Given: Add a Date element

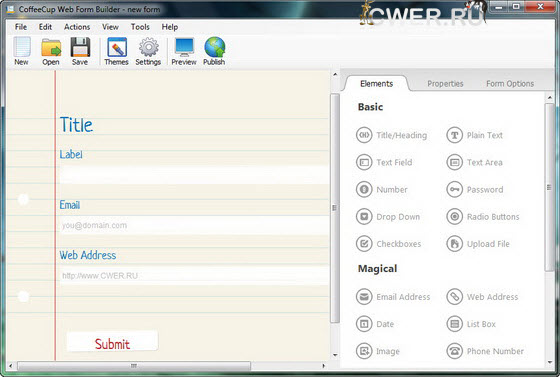Looking at the screenshot, I should pos(375,324).
